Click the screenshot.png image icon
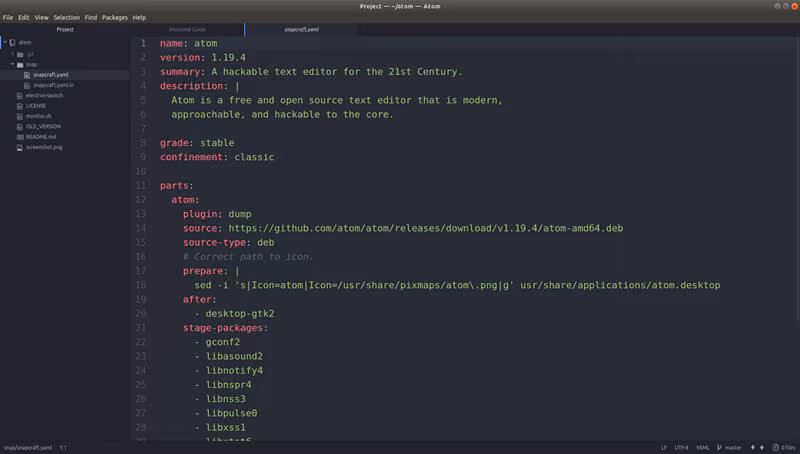Image resolution: width=800 pixels, height=454 pixels. coord(20,147)
